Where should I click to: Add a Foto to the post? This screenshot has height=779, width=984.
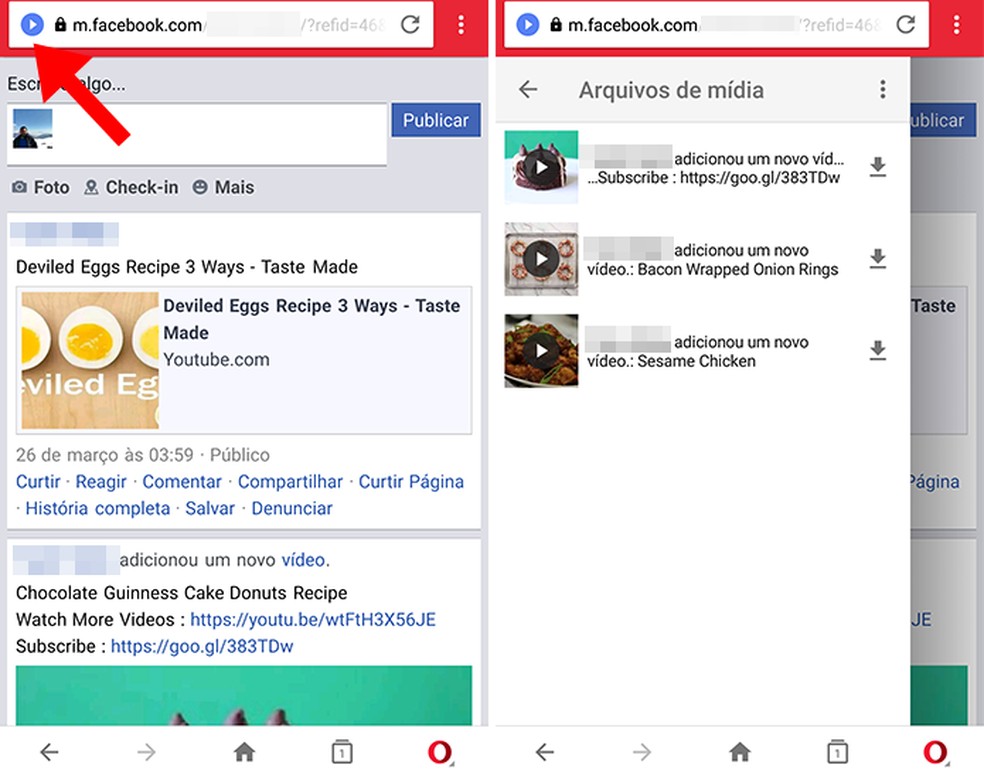click(x=41, y=187)
